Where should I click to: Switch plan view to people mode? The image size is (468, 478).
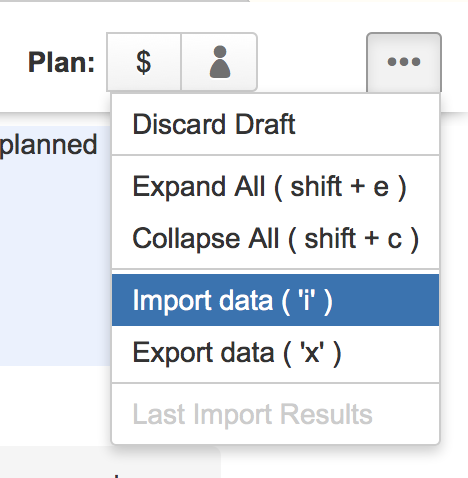tap(219, 62)
